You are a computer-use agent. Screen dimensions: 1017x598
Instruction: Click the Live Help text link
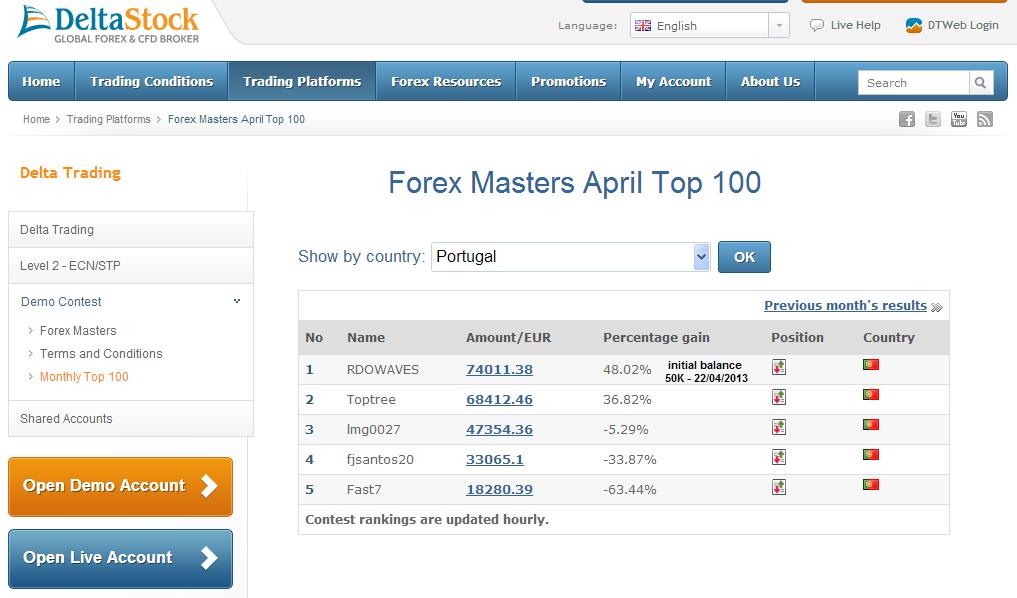coord(855,25)
